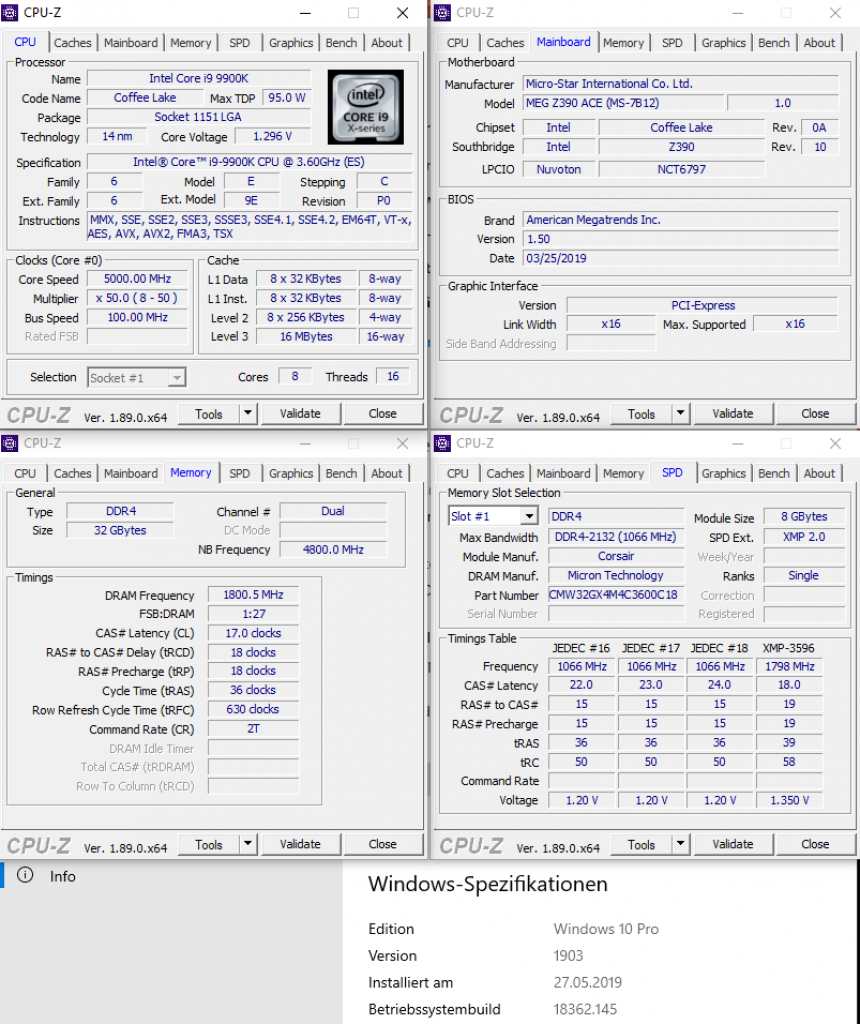The image size is (860, 1024).
Task: Open the Tools dropdown arrow in the CPU window
Action: pyautogui.click(x=247, y=413)
